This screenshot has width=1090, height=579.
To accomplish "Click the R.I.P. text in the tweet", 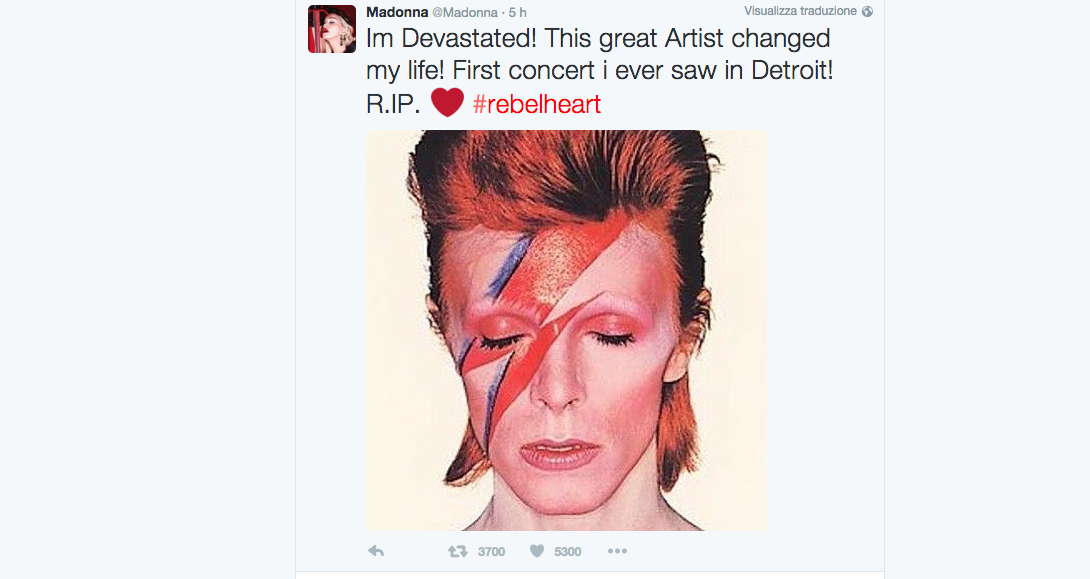I will tap(393, 104).
